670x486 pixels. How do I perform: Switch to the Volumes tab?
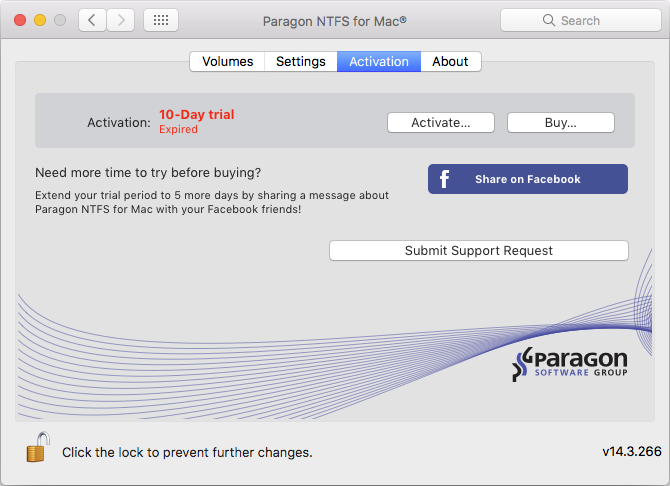point(227,62)
